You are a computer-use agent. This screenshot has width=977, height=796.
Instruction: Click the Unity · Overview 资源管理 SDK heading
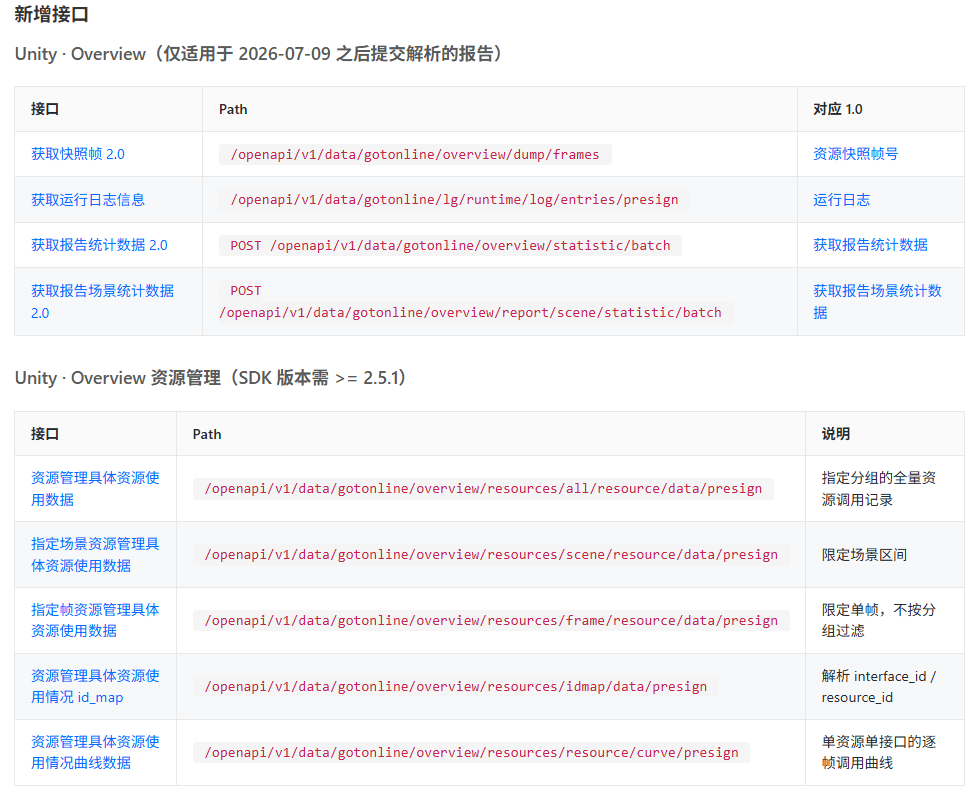point(211,377)
